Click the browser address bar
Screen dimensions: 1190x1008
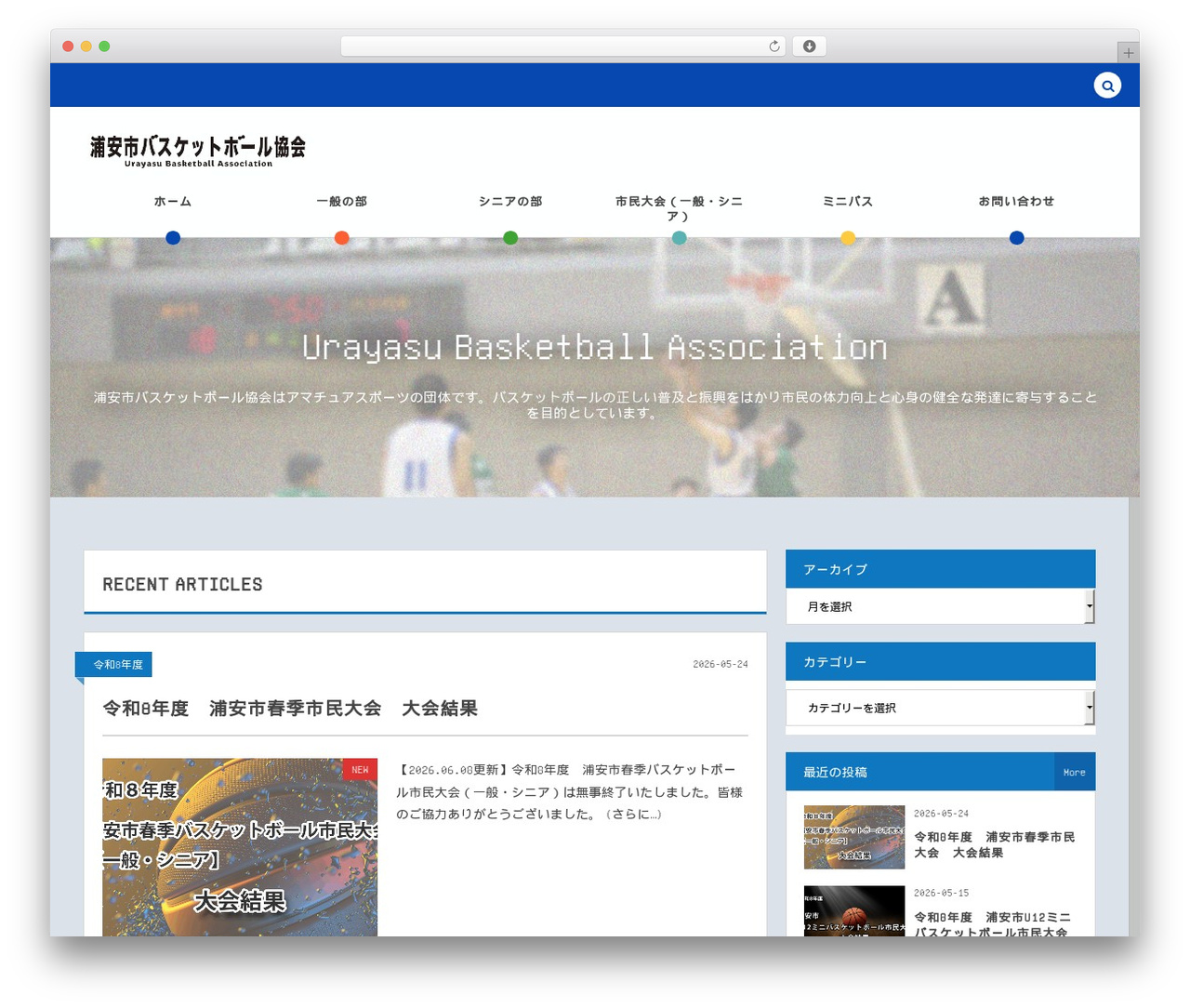coord(562,46)
